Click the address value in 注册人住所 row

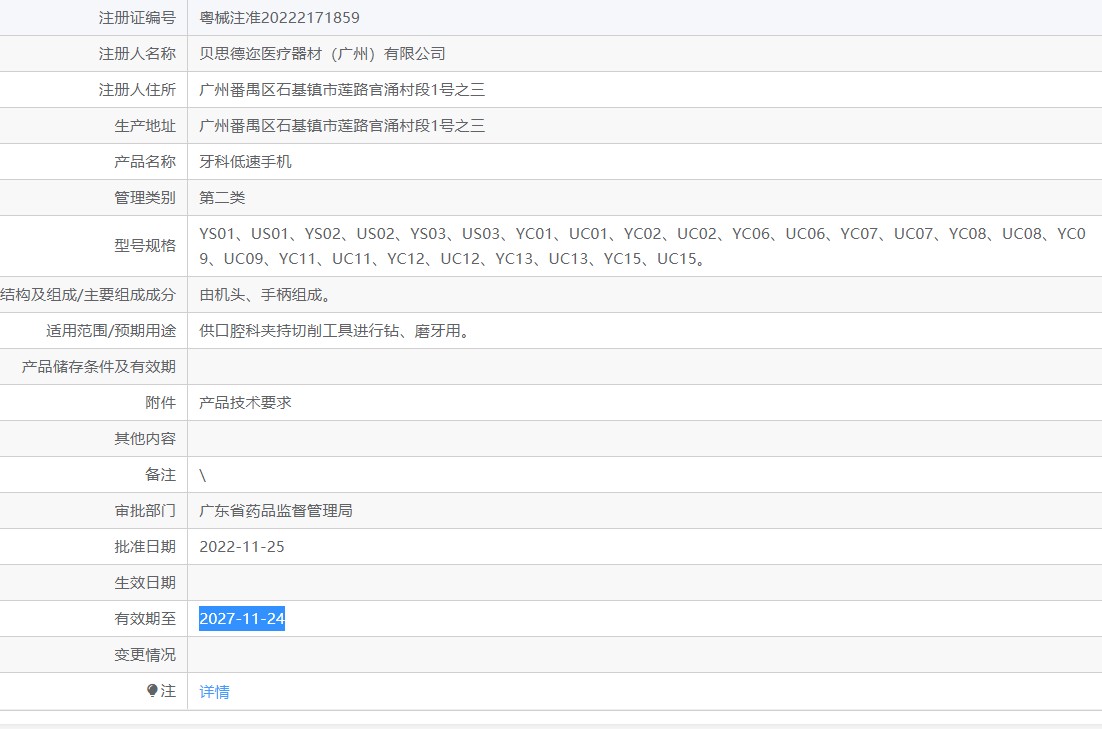pos(342,89)
